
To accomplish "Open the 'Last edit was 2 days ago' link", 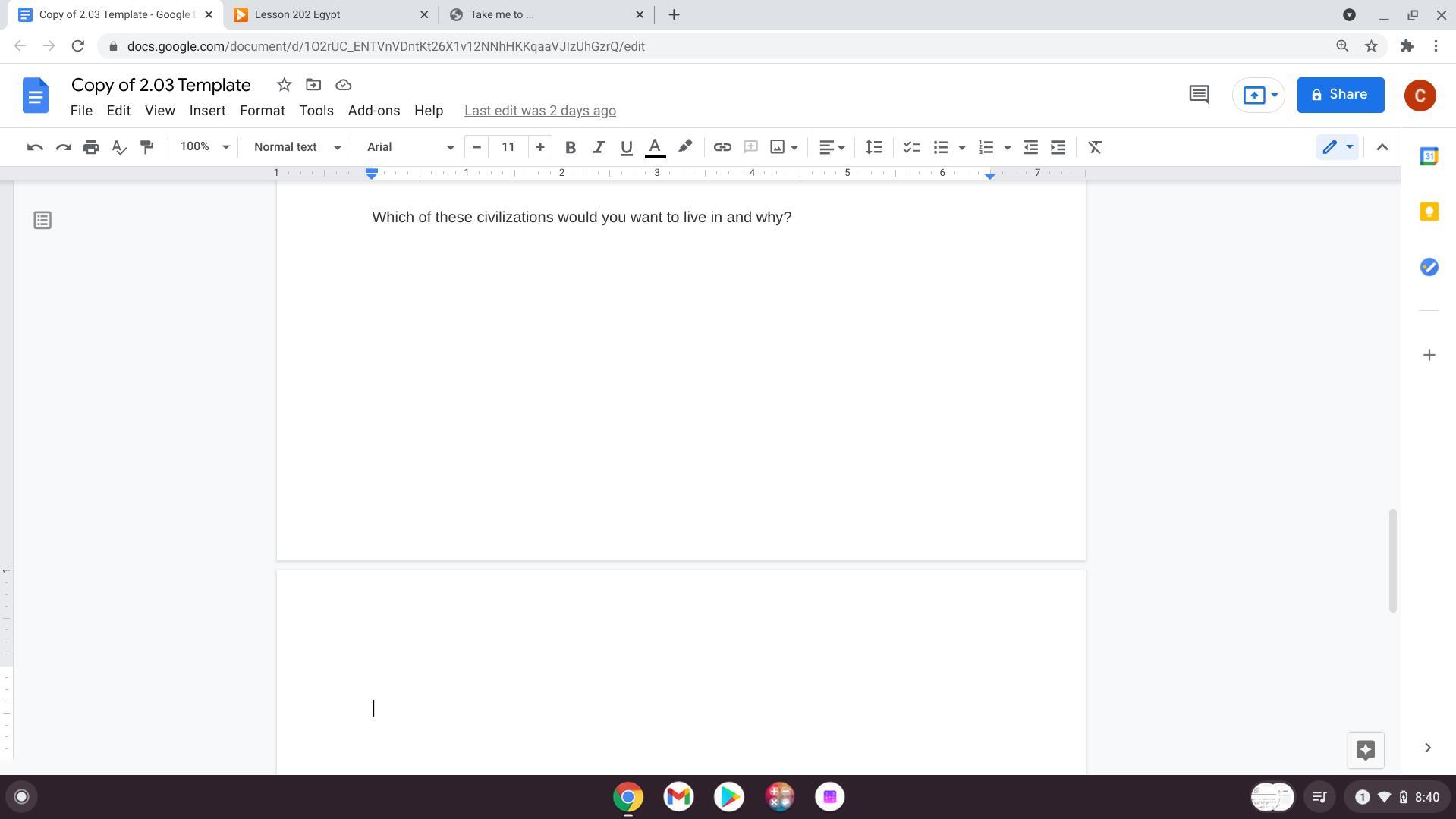I will click(540, 111).
